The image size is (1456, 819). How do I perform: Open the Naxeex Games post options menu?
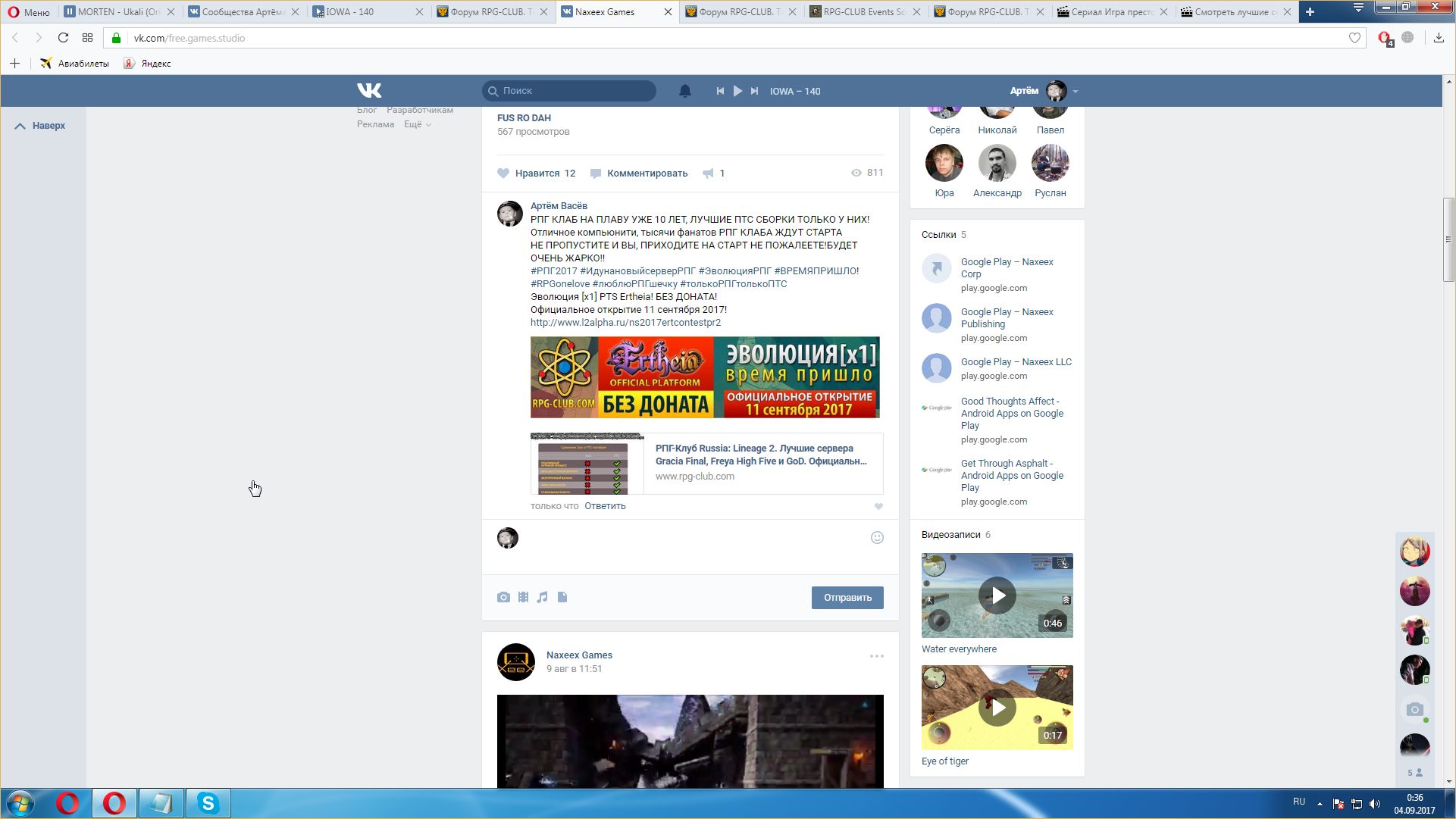[x=877, y=656]
